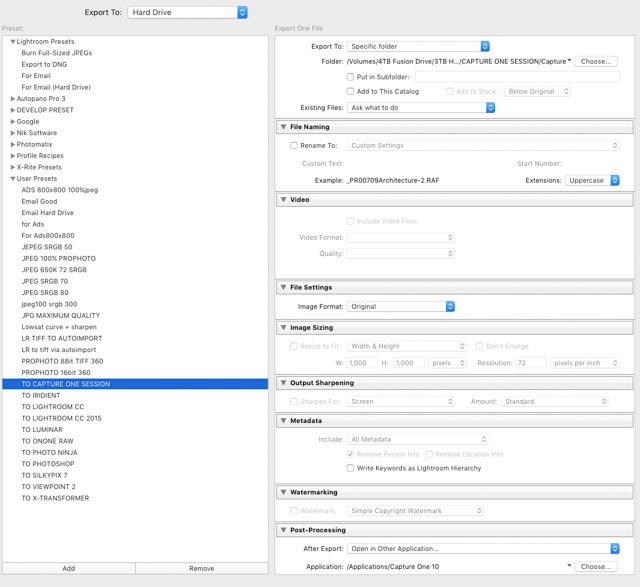
Task: Open the Existing Files dropdown
Action: [x=421, y=107]
